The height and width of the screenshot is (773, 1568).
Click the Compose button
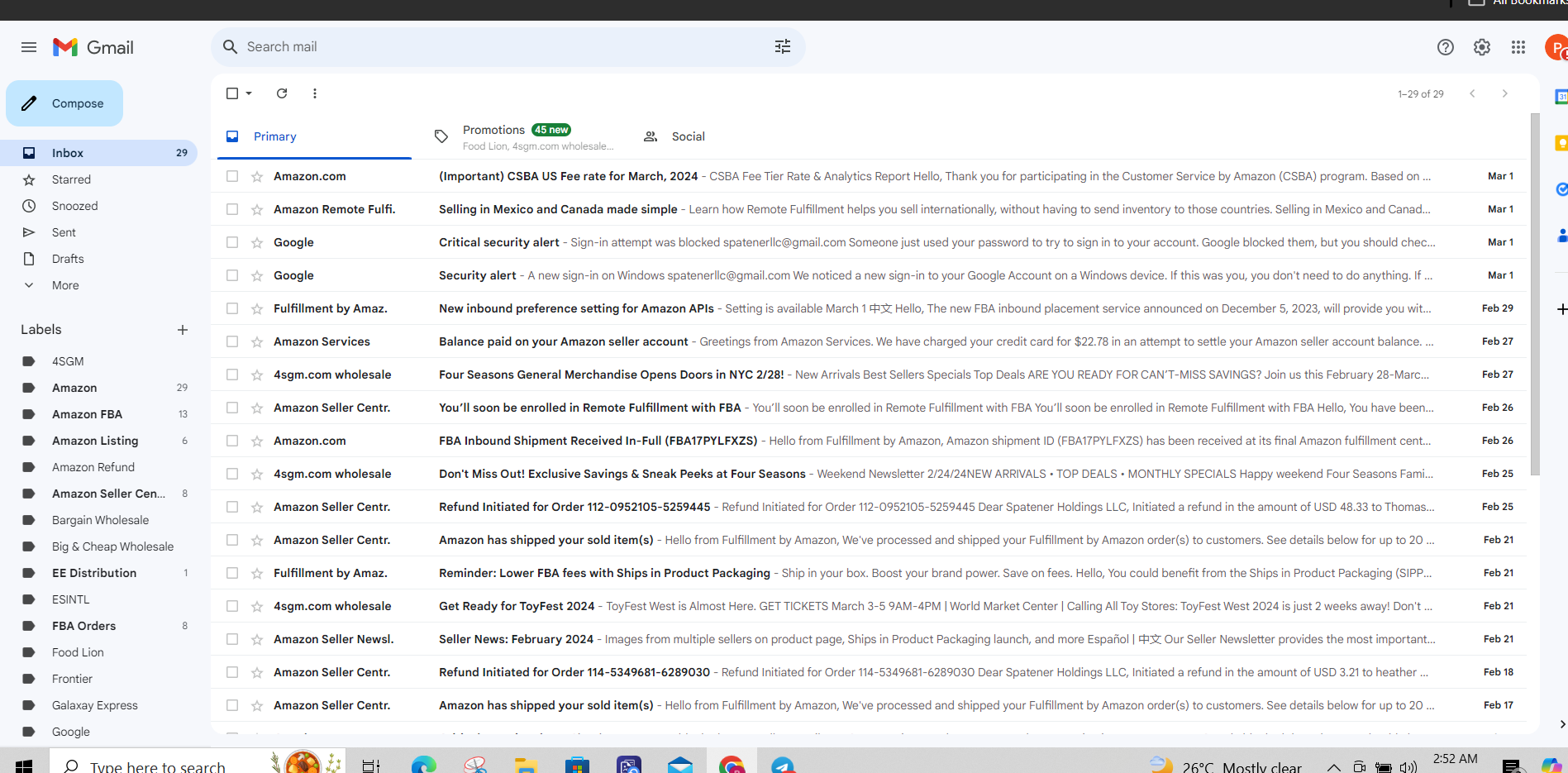[x=64, y=103]
